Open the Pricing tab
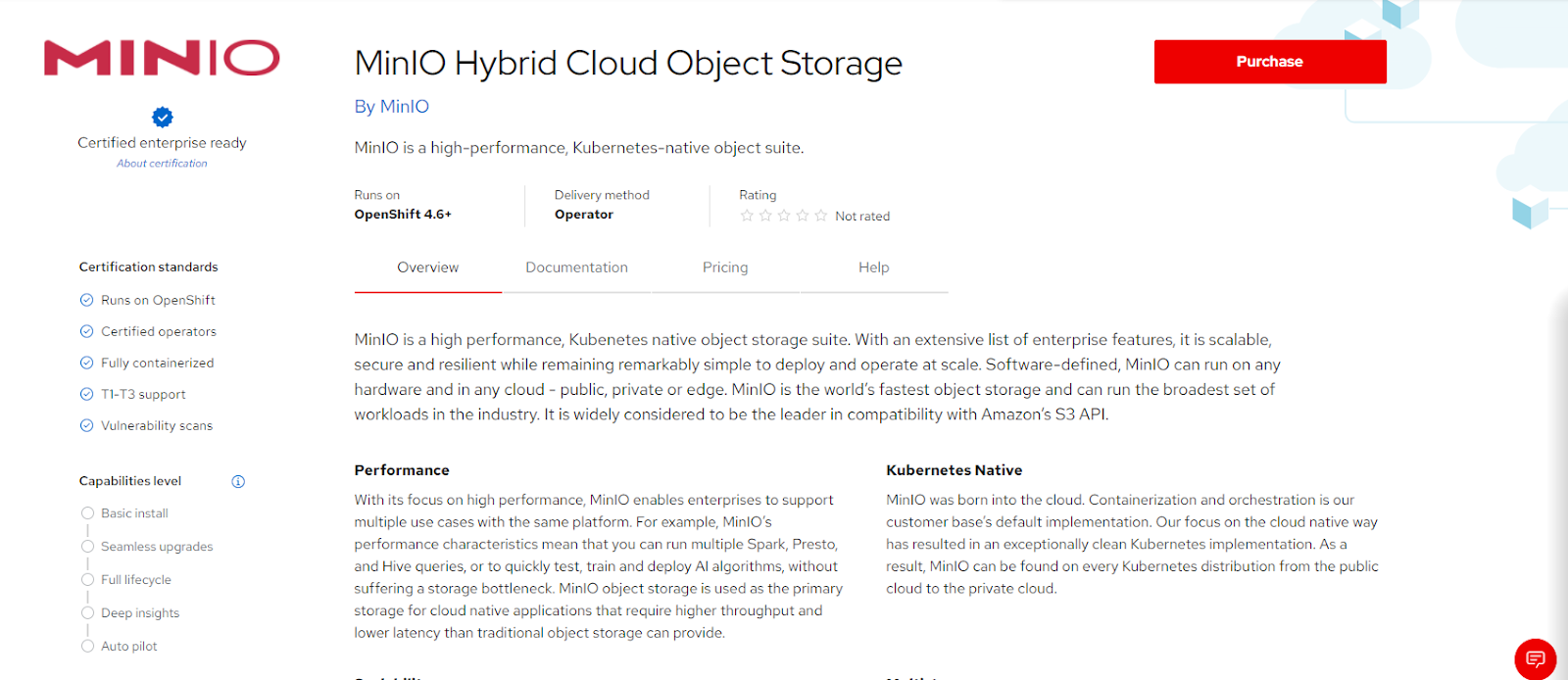This screenshot has width=1568, height=680. coord(725,267)
